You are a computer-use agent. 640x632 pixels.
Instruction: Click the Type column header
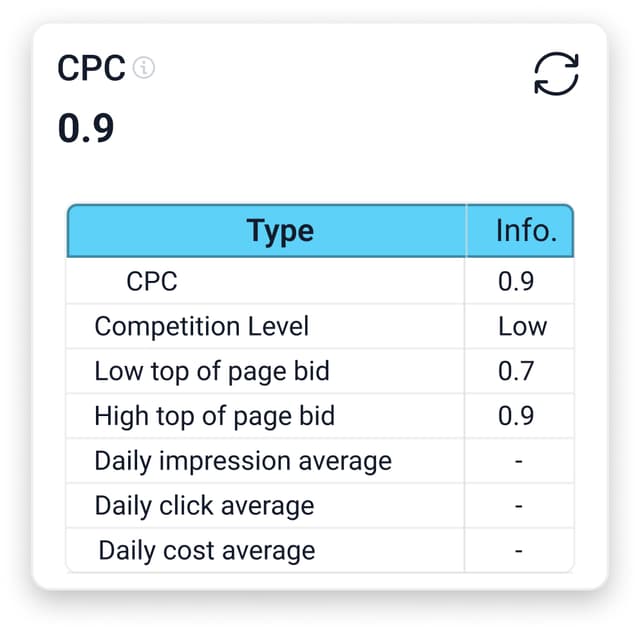pos(280,231)
